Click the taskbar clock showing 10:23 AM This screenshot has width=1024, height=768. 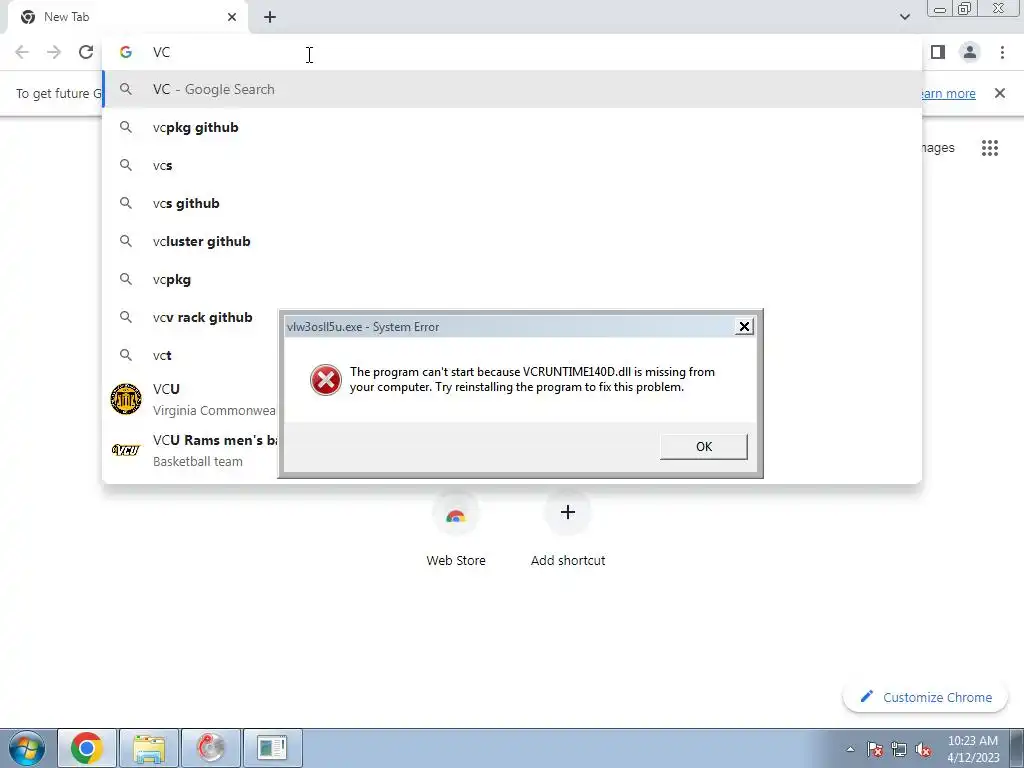pos(973,748)
